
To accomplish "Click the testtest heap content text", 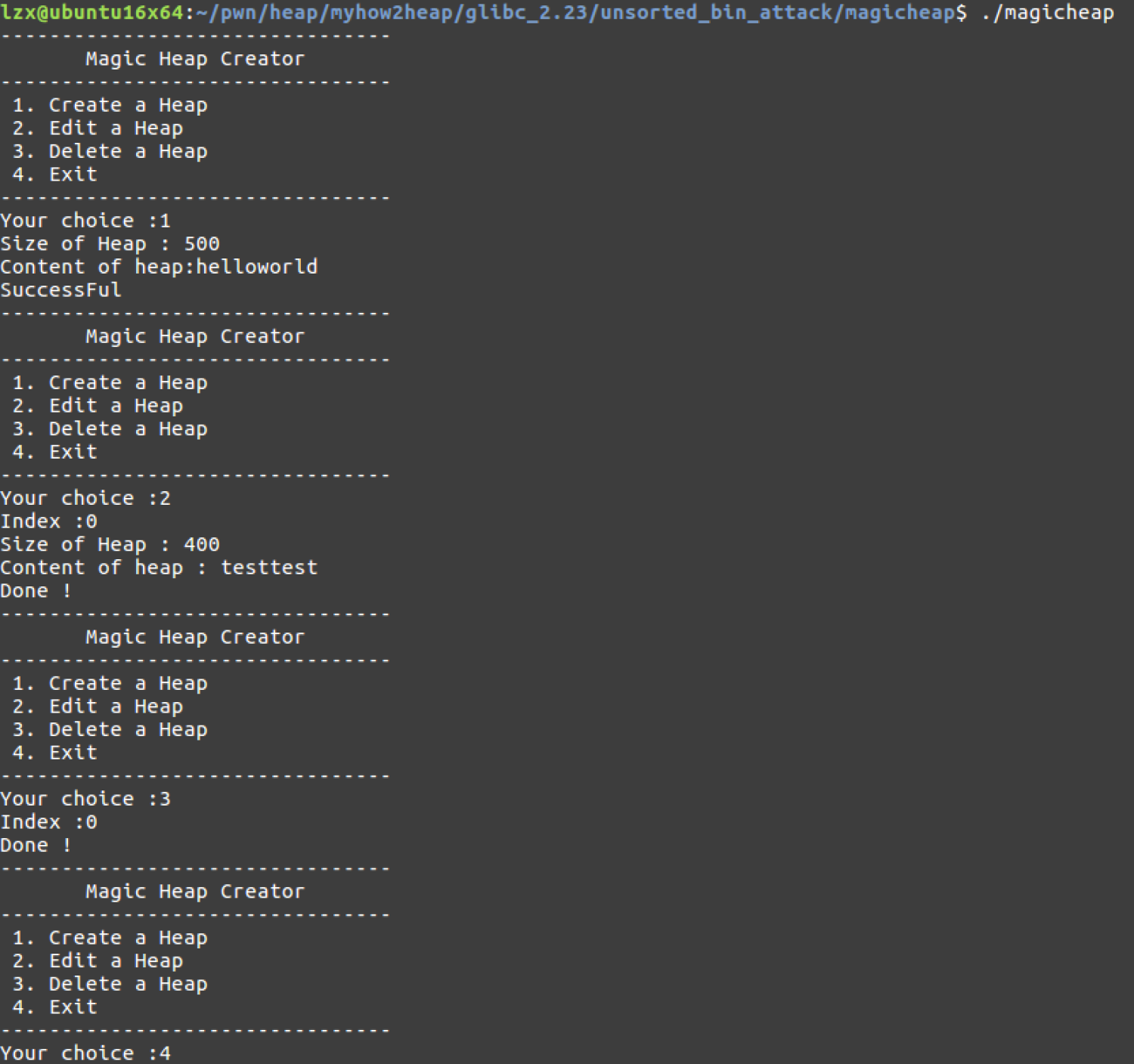I will [269, 568].
